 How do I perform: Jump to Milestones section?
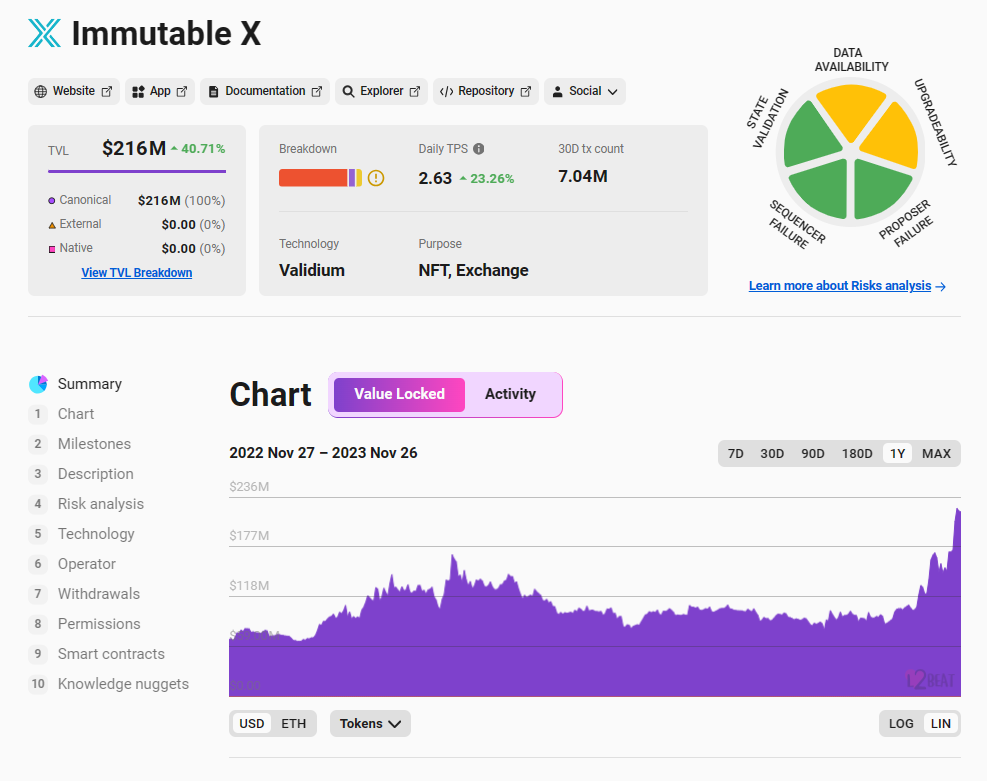[x=80, y=444]
